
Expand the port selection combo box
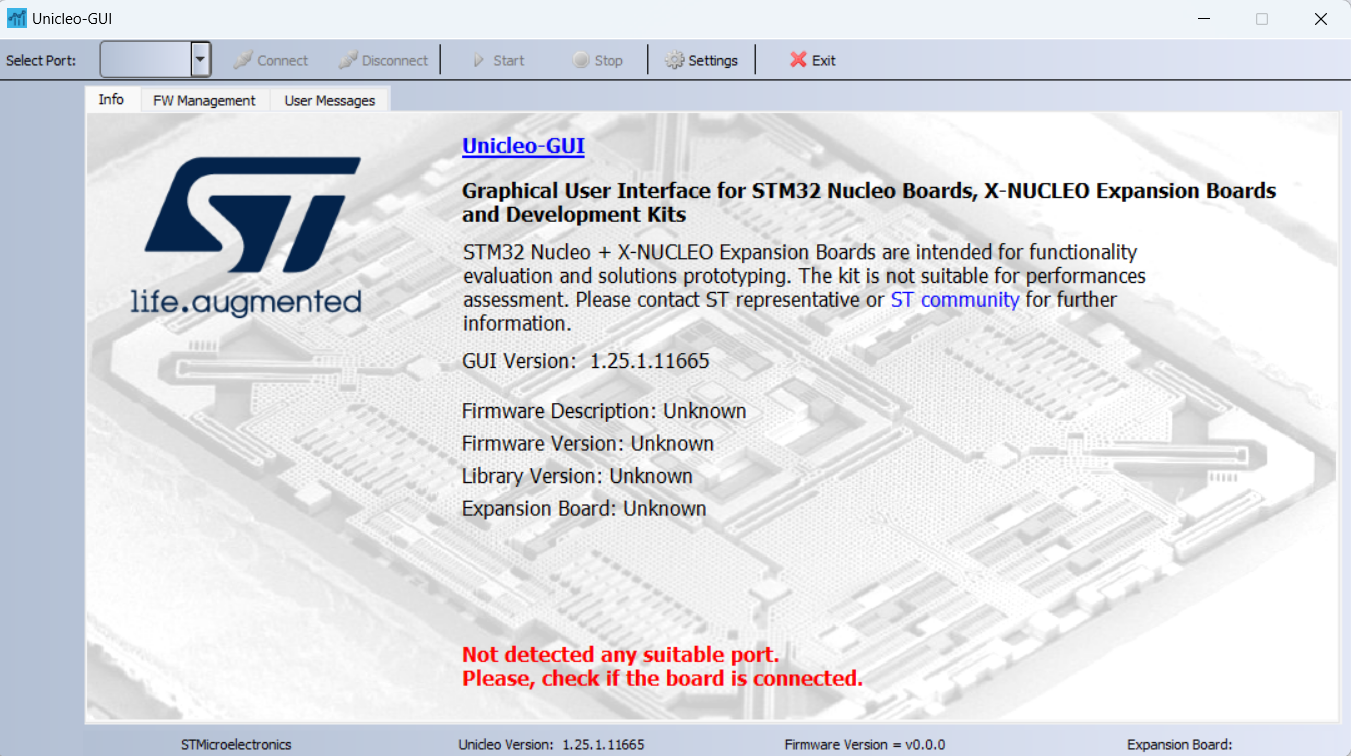(x=199, y=59)
